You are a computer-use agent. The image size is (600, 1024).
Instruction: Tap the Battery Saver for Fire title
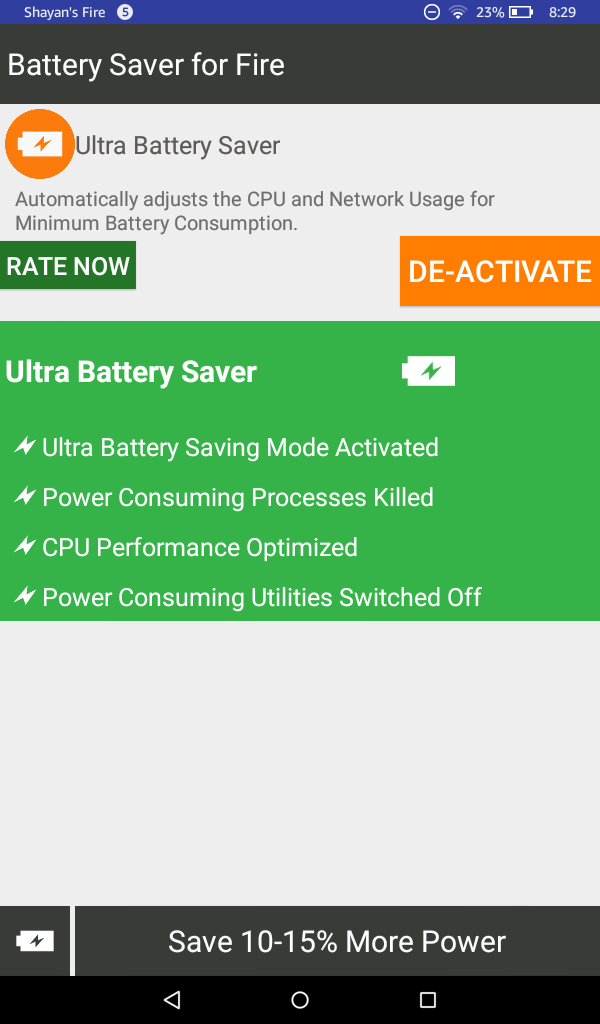point(146,65)
